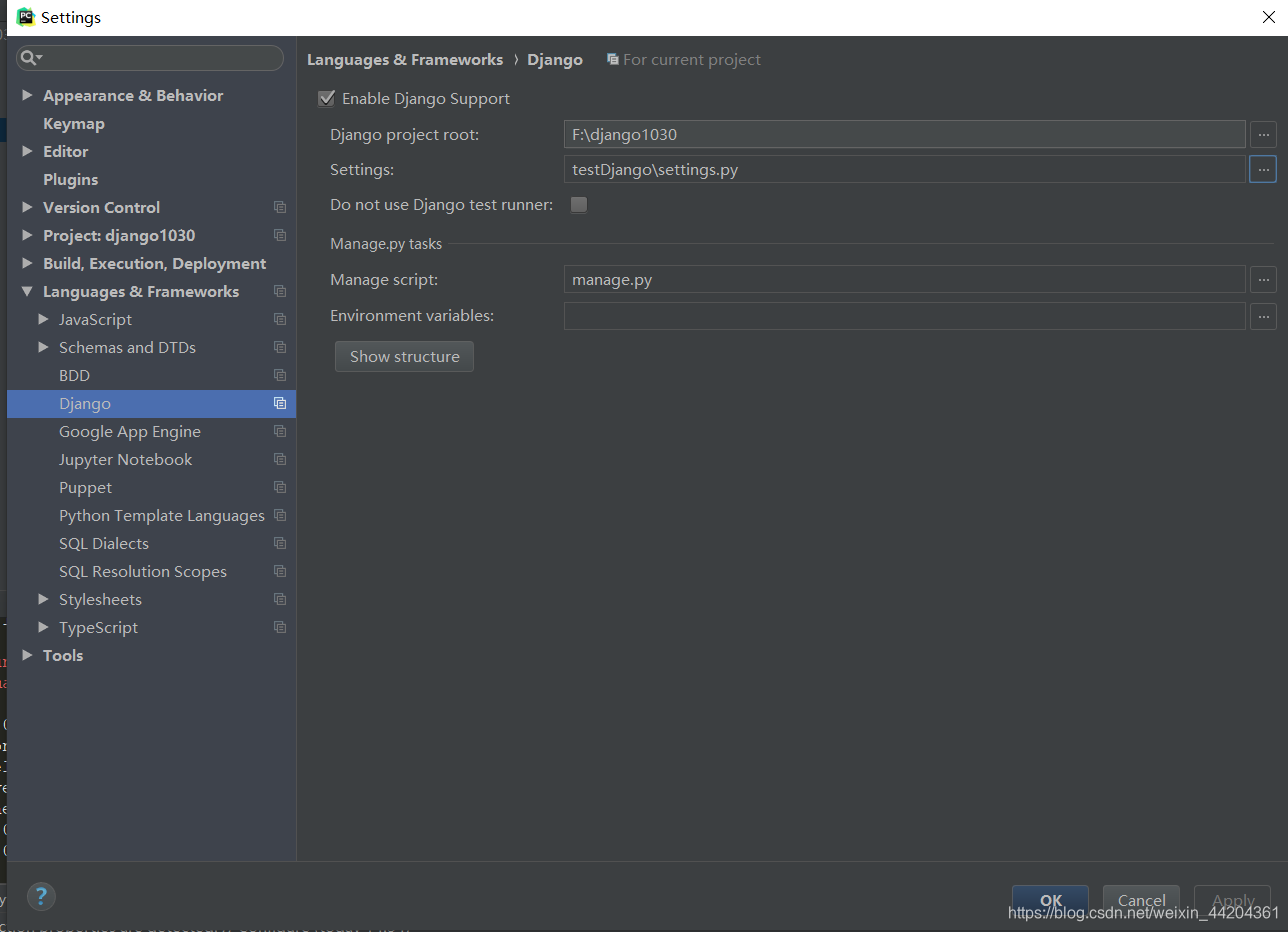The width and height of the screenshot is (1288, 932).
Task: Click the empty Environment variables field
Action: [x=905, y=316]
